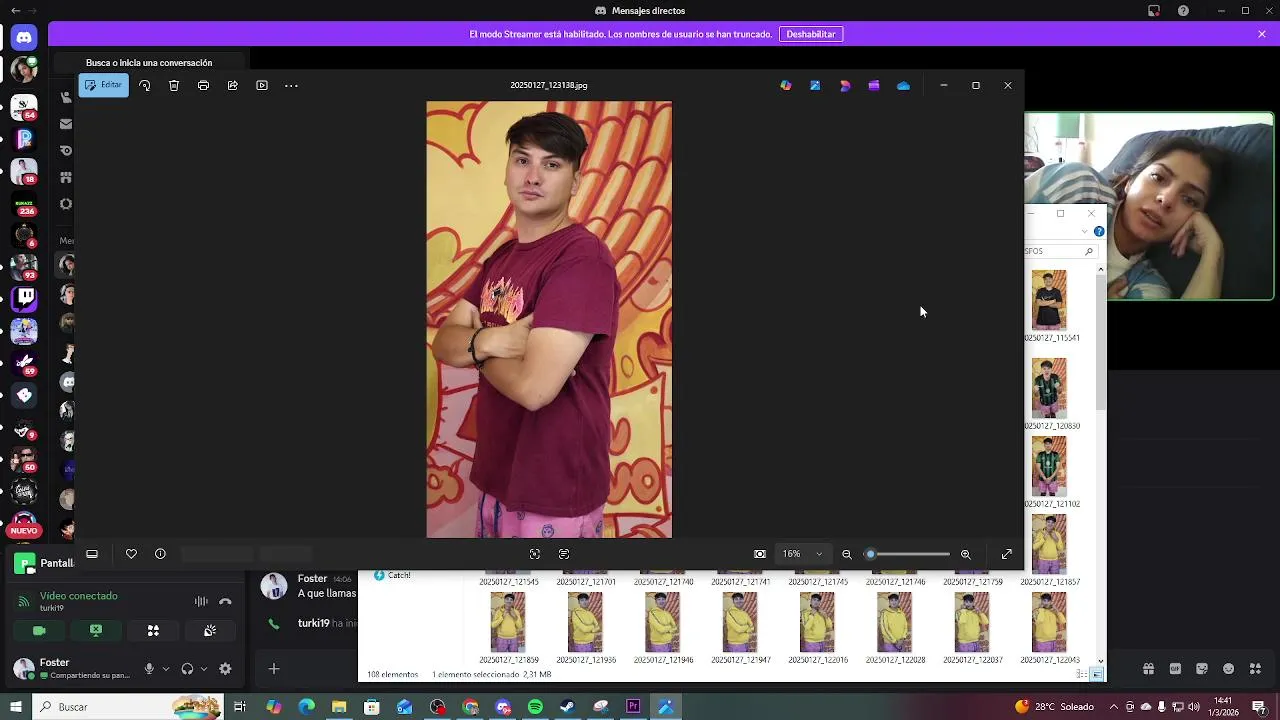Rotate the photo using the rotate icon
1280x720 pixels.
(x=145, y=86)
